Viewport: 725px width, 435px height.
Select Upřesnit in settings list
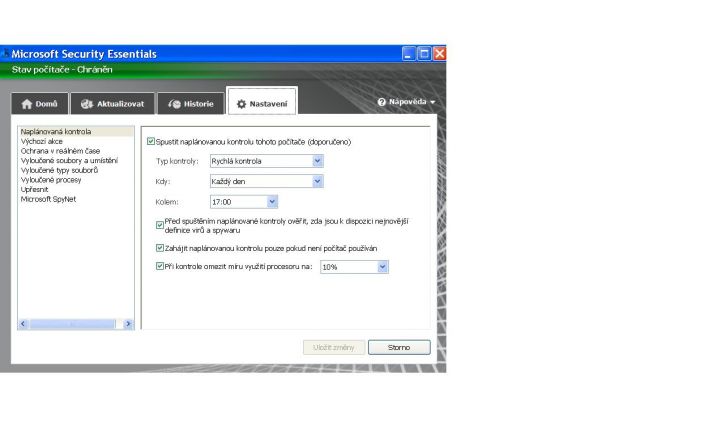(x=34, y=190)
